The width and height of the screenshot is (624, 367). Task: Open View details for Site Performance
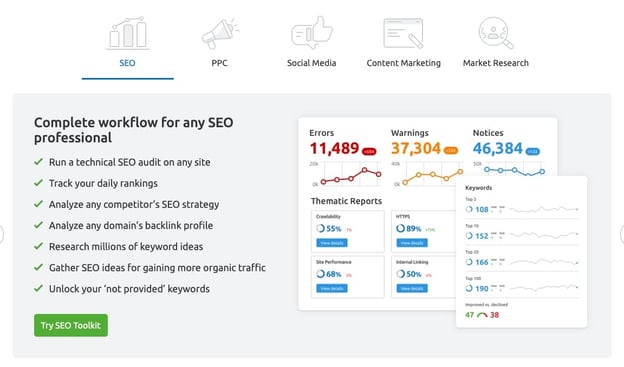coord(332,288)
